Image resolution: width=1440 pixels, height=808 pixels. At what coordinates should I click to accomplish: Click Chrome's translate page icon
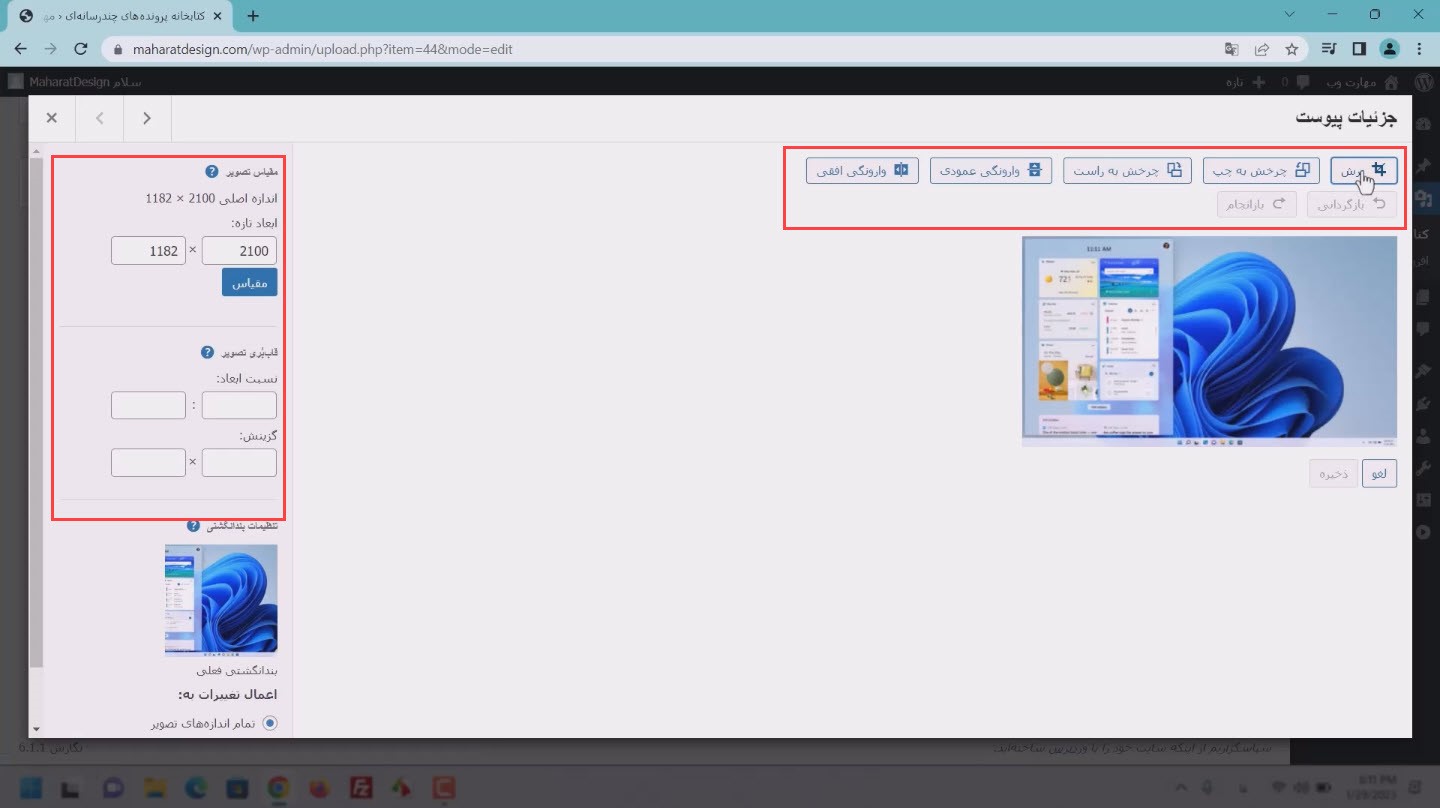[1232, 48]
